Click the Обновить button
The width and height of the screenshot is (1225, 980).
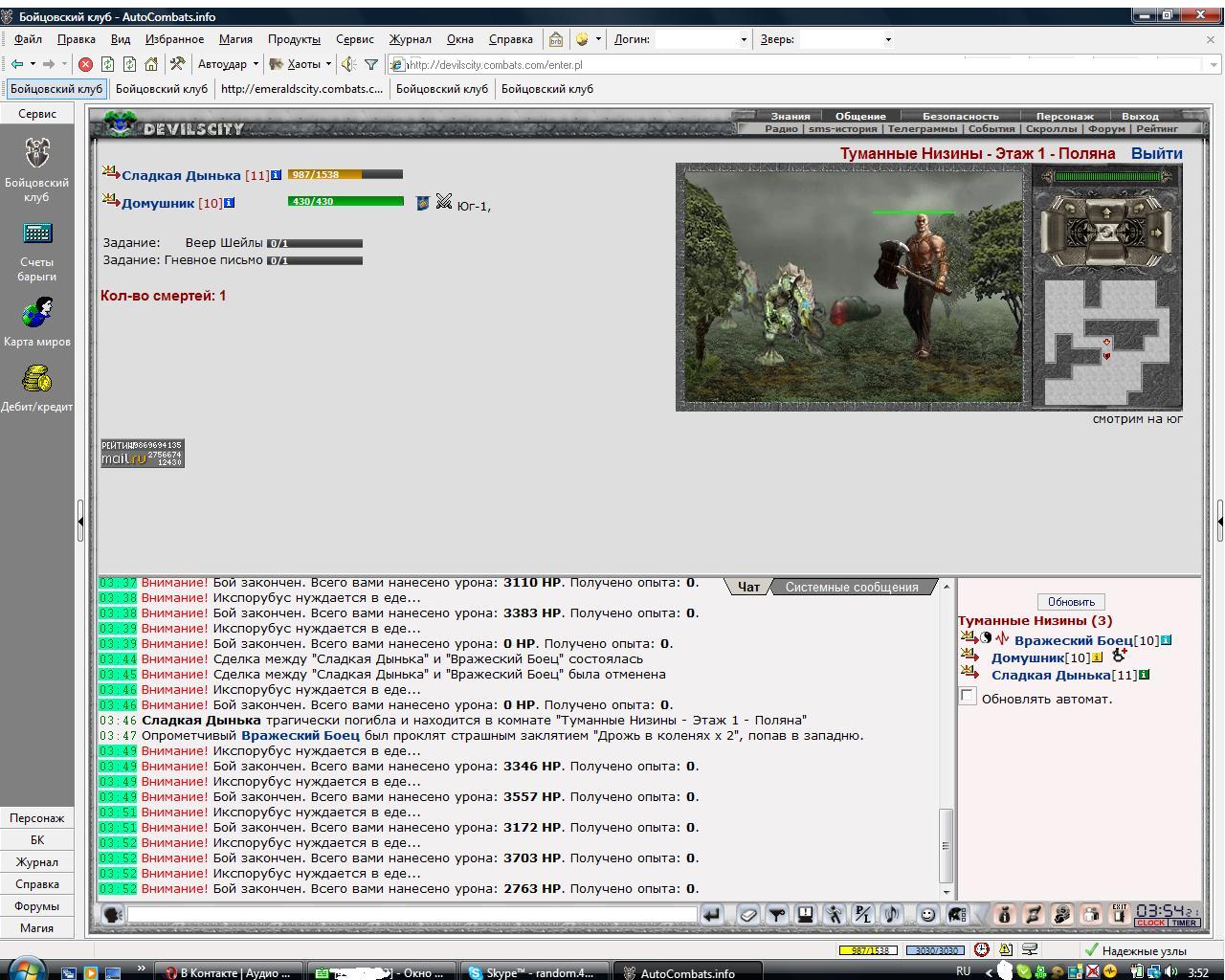coord(1071,602)
